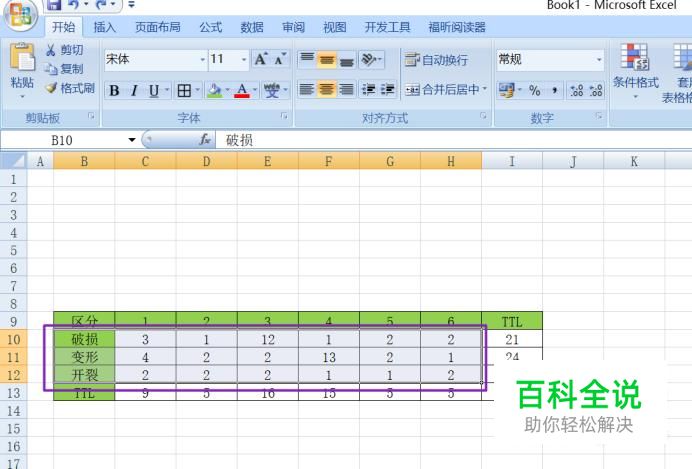
Task: Click the Cut scissors icon
Action: coord(51,50)
